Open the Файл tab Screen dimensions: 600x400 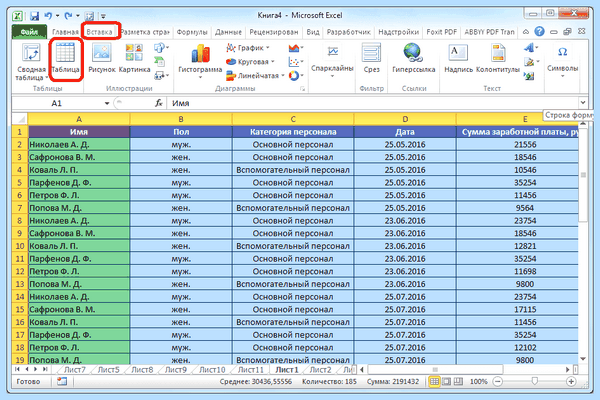pos(29,32)
